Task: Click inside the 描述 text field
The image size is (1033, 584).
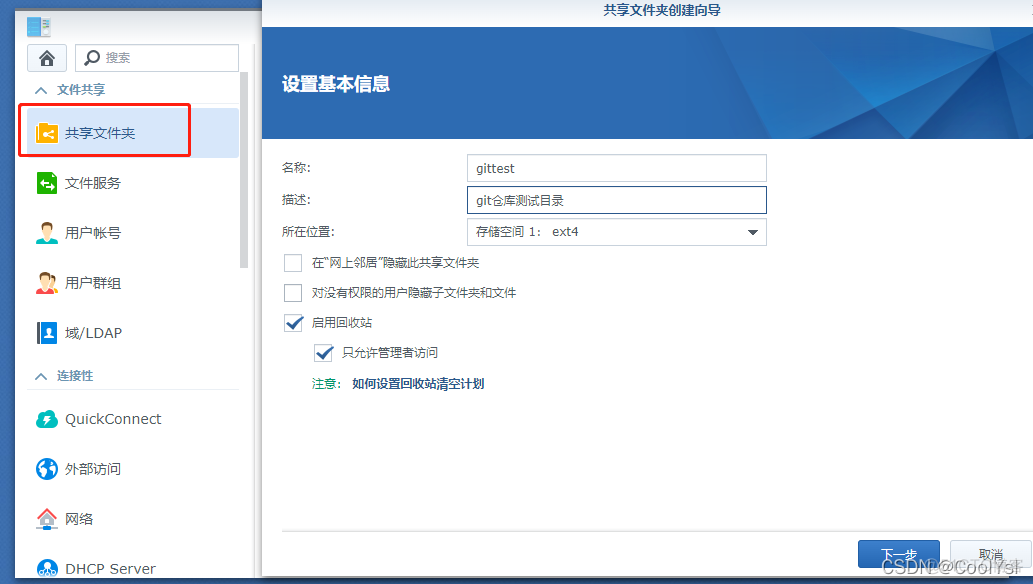Action: [616, 199]
